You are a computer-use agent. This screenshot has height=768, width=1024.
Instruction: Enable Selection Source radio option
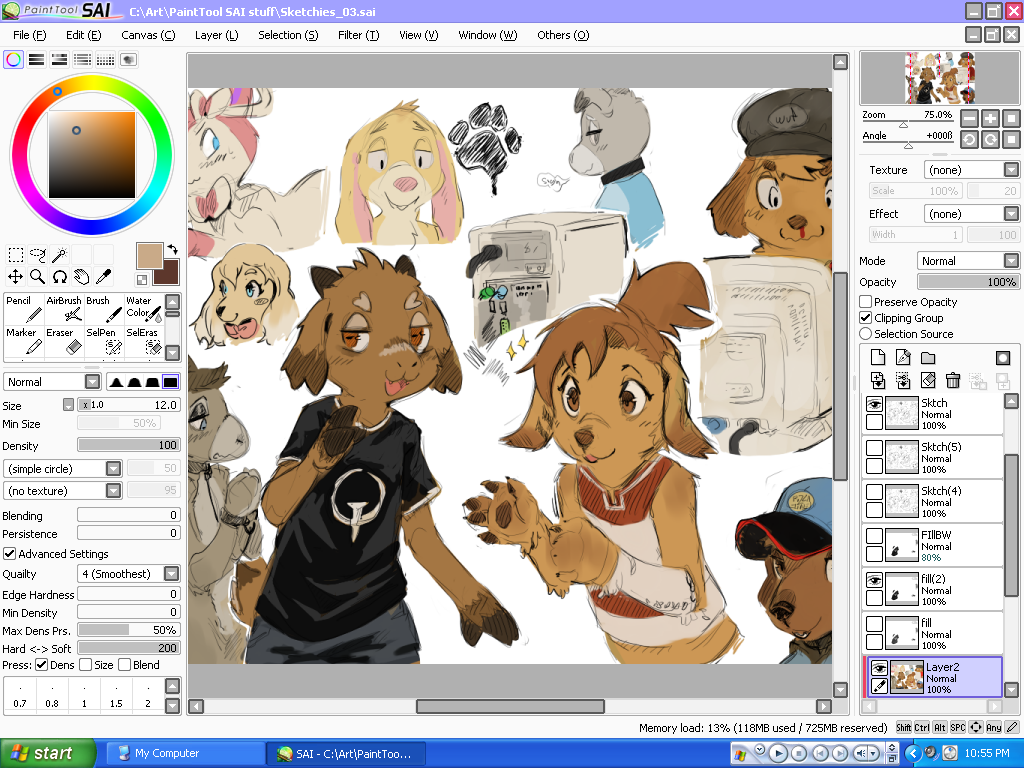[x=866, y=334]
